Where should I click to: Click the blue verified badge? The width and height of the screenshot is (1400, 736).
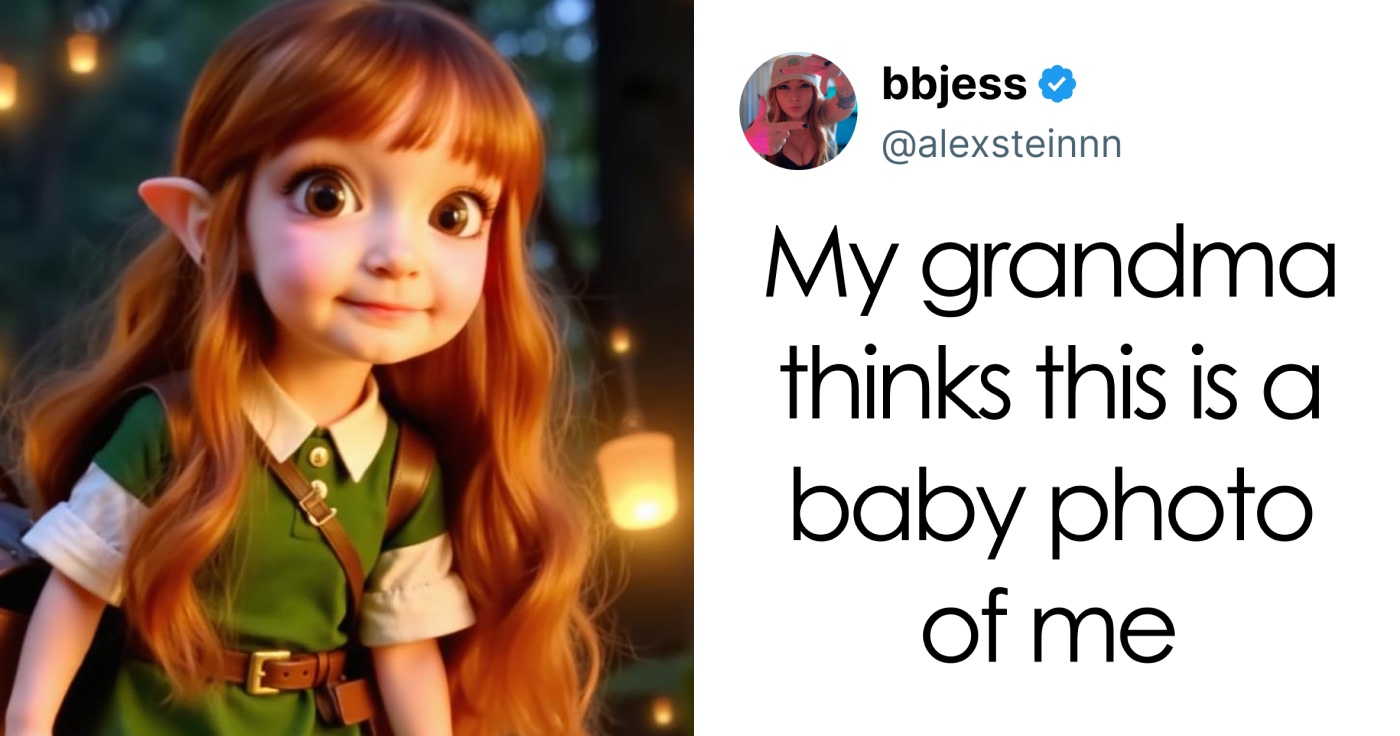pyautogui.click(x=1058, y=86)
